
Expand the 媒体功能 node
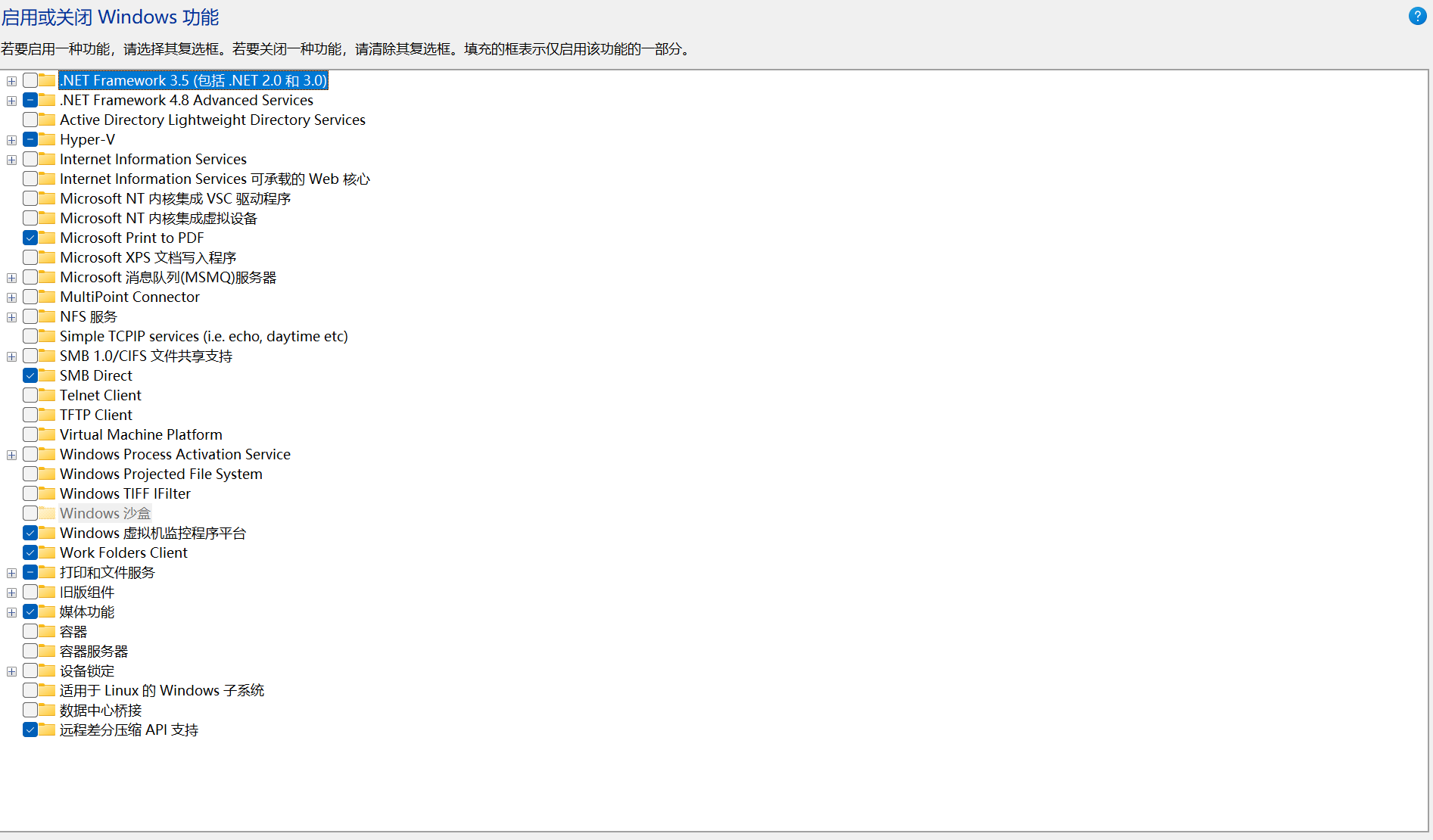11,612
